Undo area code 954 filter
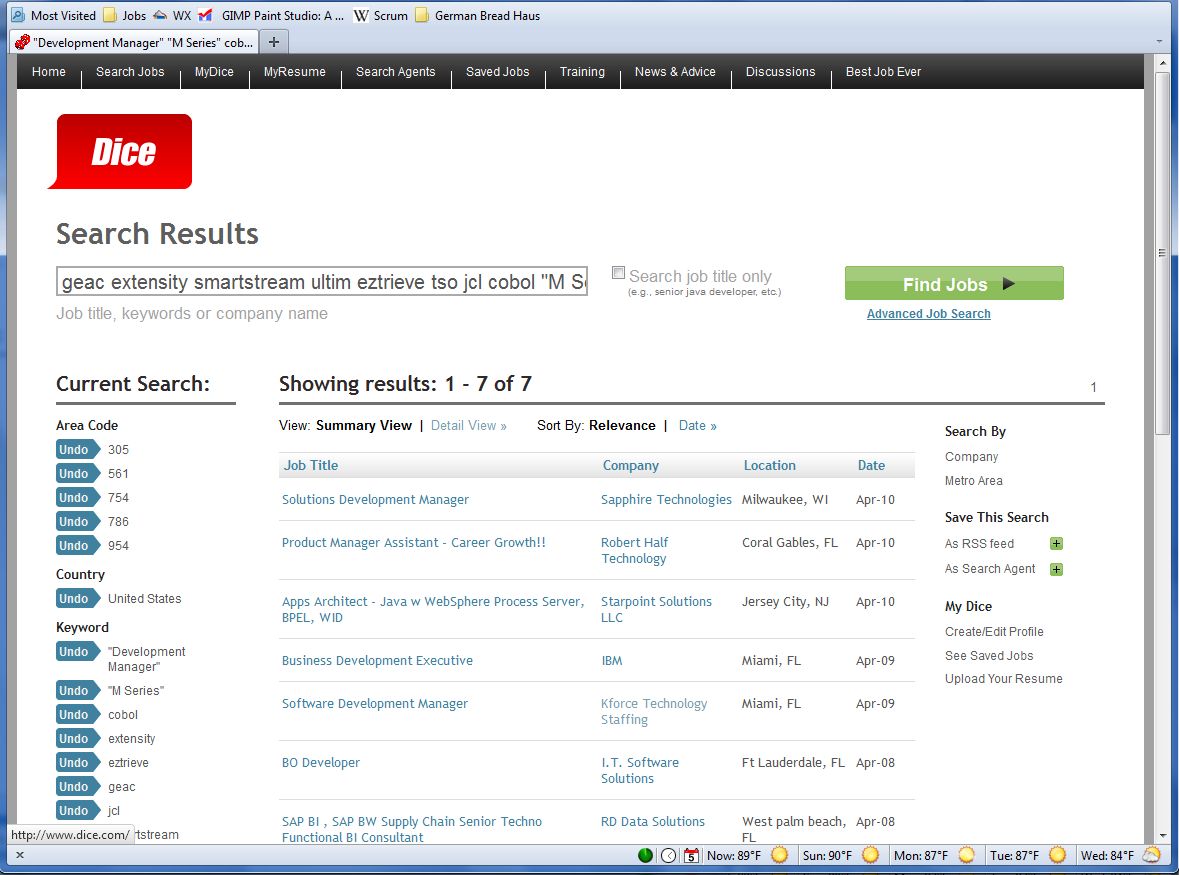Screen dimensions: 1179x875 (x=77, y=546)
